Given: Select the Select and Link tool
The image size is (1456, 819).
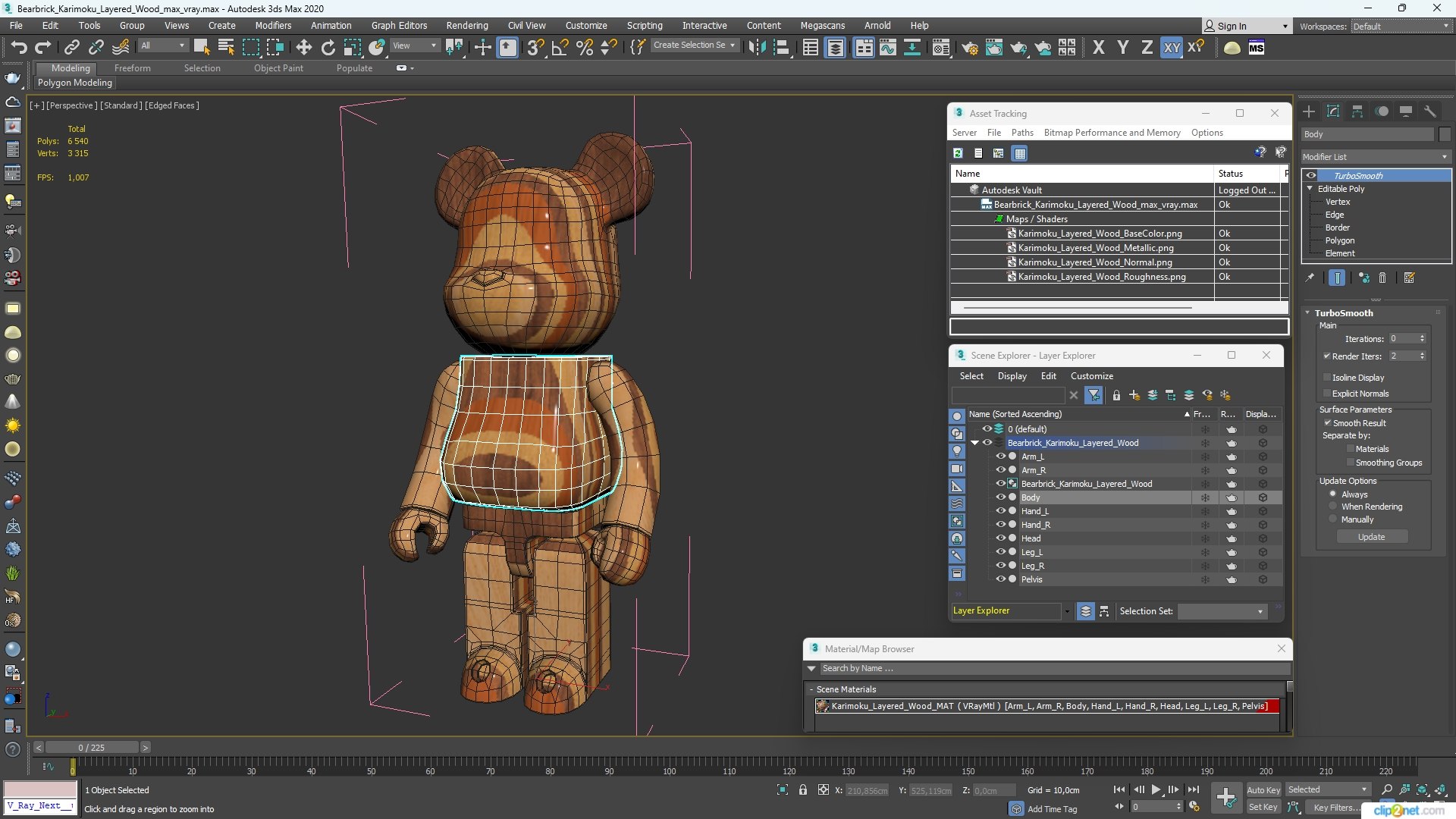Looking at the screenshot, I should point(71,47).
